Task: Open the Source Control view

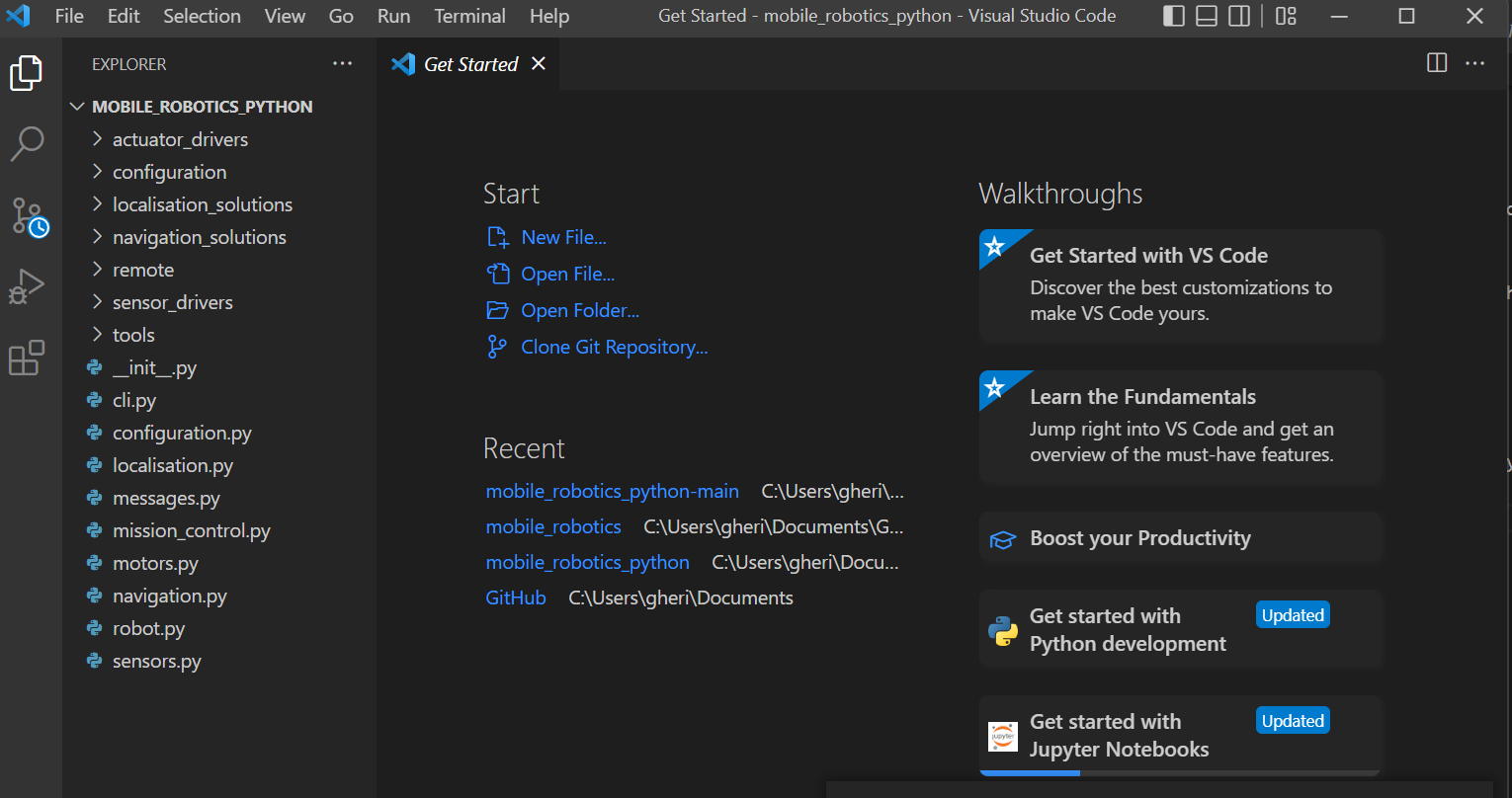Action: coord(28,215)
